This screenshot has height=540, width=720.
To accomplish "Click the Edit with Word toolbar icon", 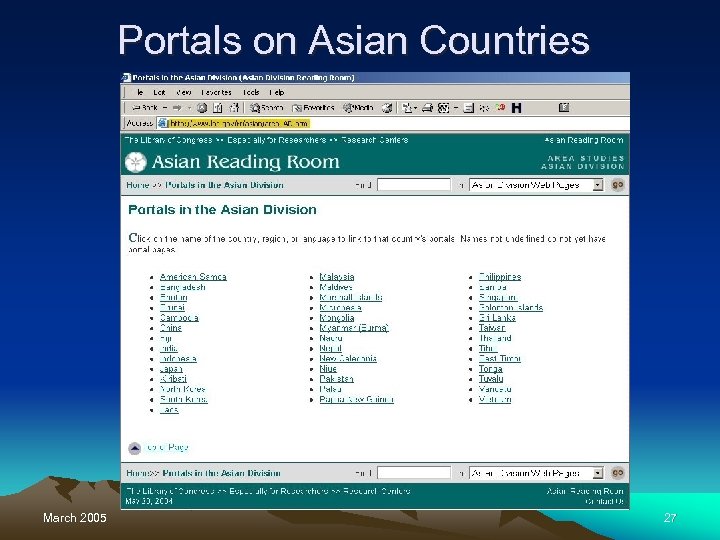I will 443,108.
